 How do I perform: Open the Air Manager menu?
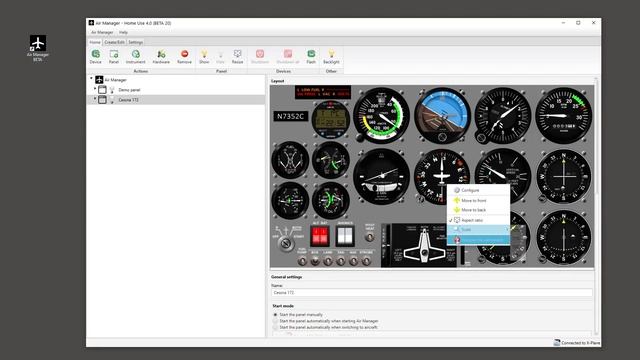102,32
